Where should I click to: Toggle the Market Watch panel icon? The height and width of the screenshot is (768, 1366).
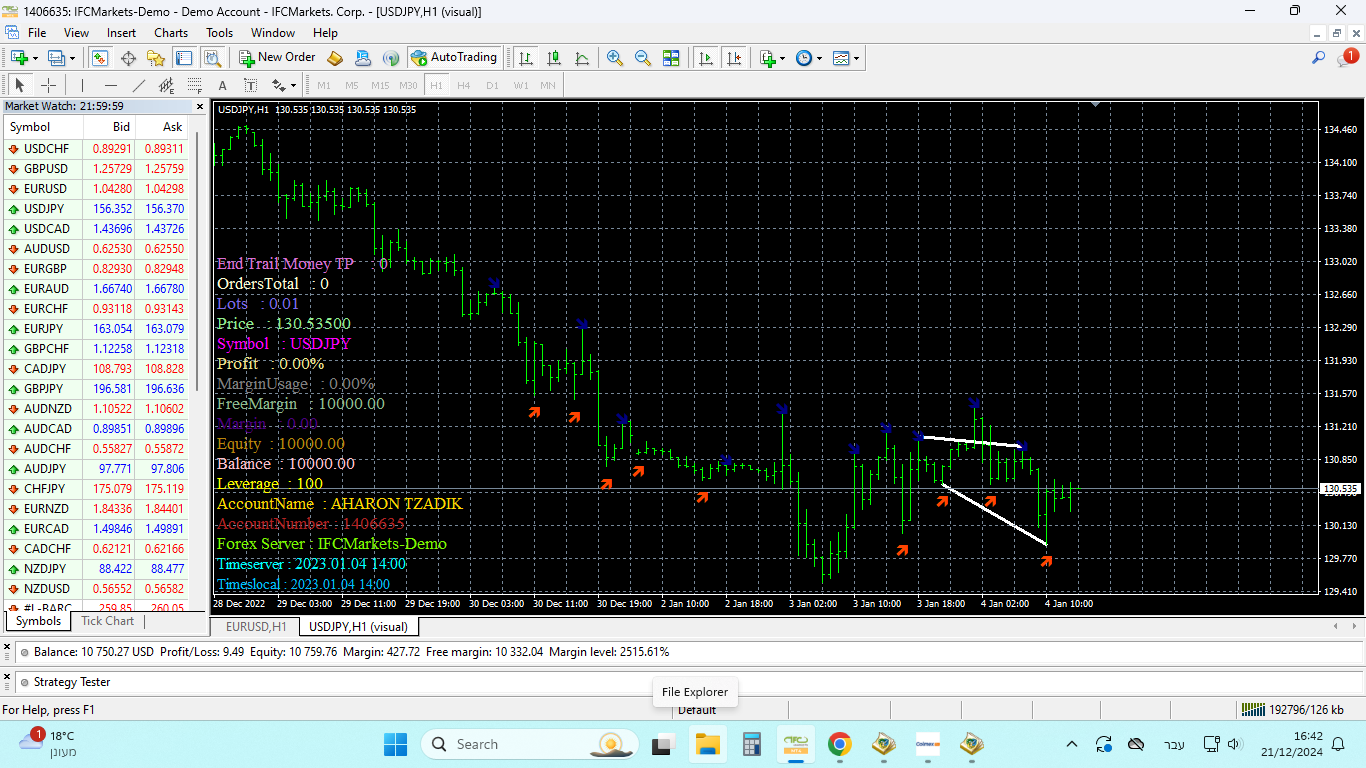tap(100, 58)
